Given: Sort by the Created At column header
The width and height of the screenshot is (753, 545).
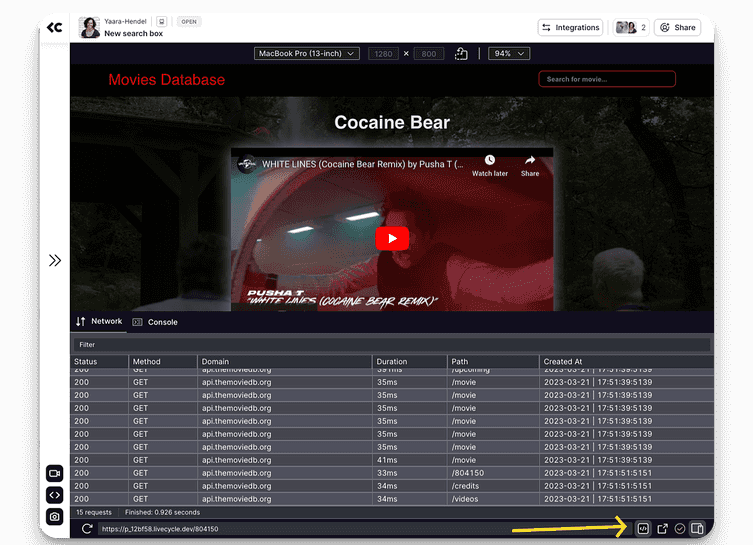Looking at the screenshot, I should (x=626, y=362).
